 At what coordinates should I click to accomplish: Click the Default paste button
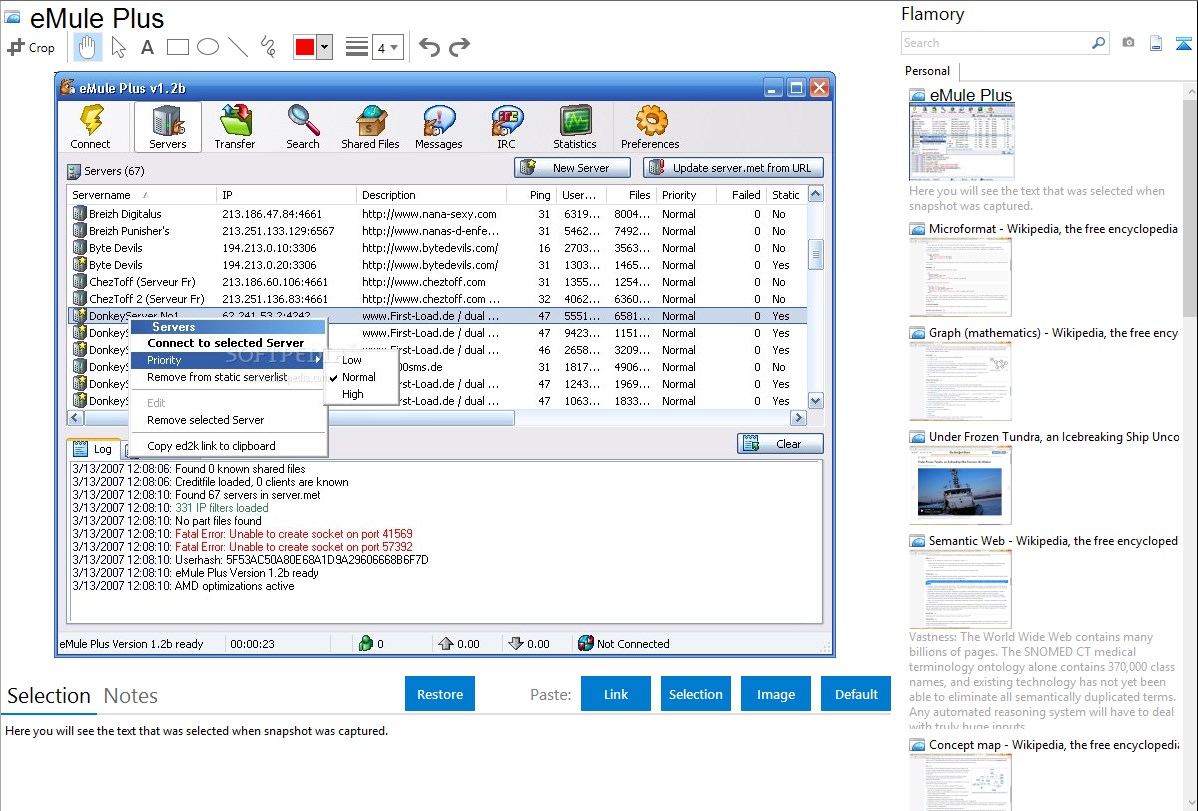point(856,694)
